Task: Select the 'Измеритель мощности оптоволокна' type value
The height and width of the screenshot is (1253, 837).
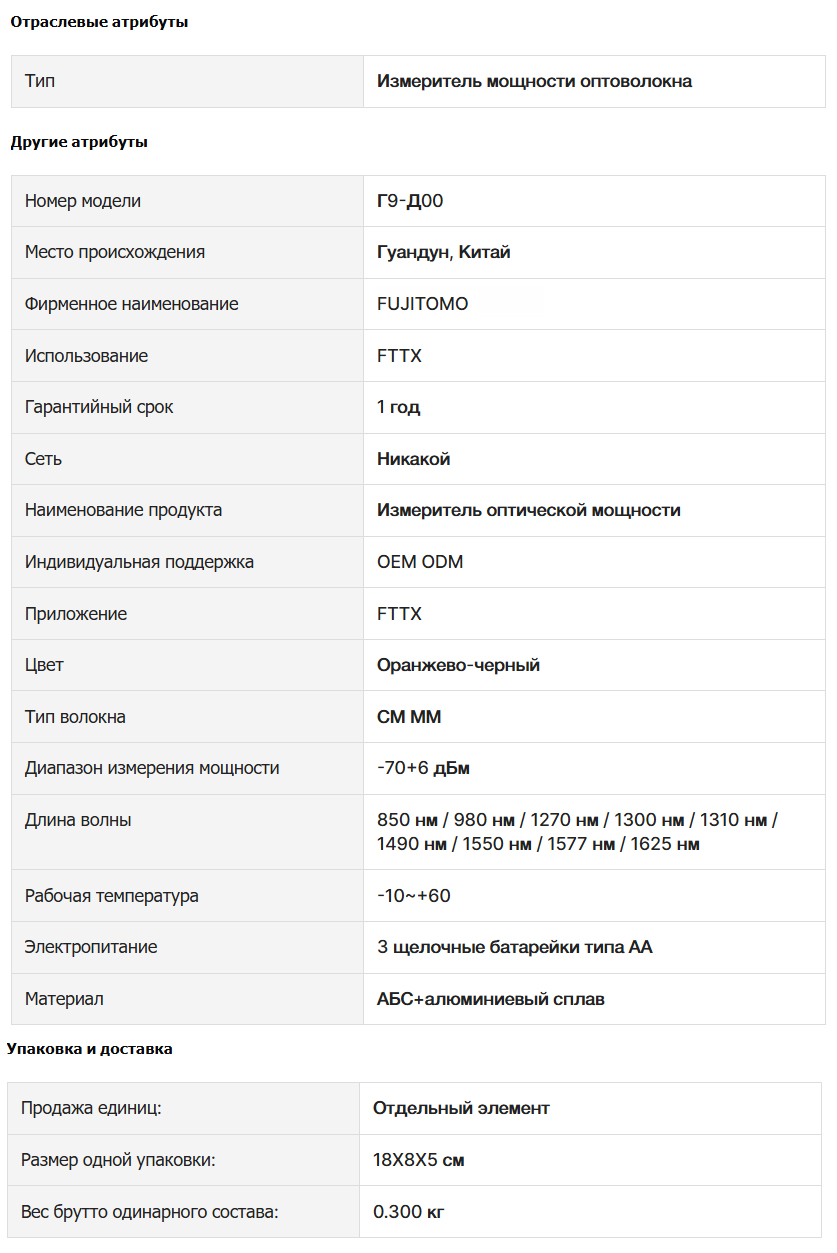Action: [535, 81]
